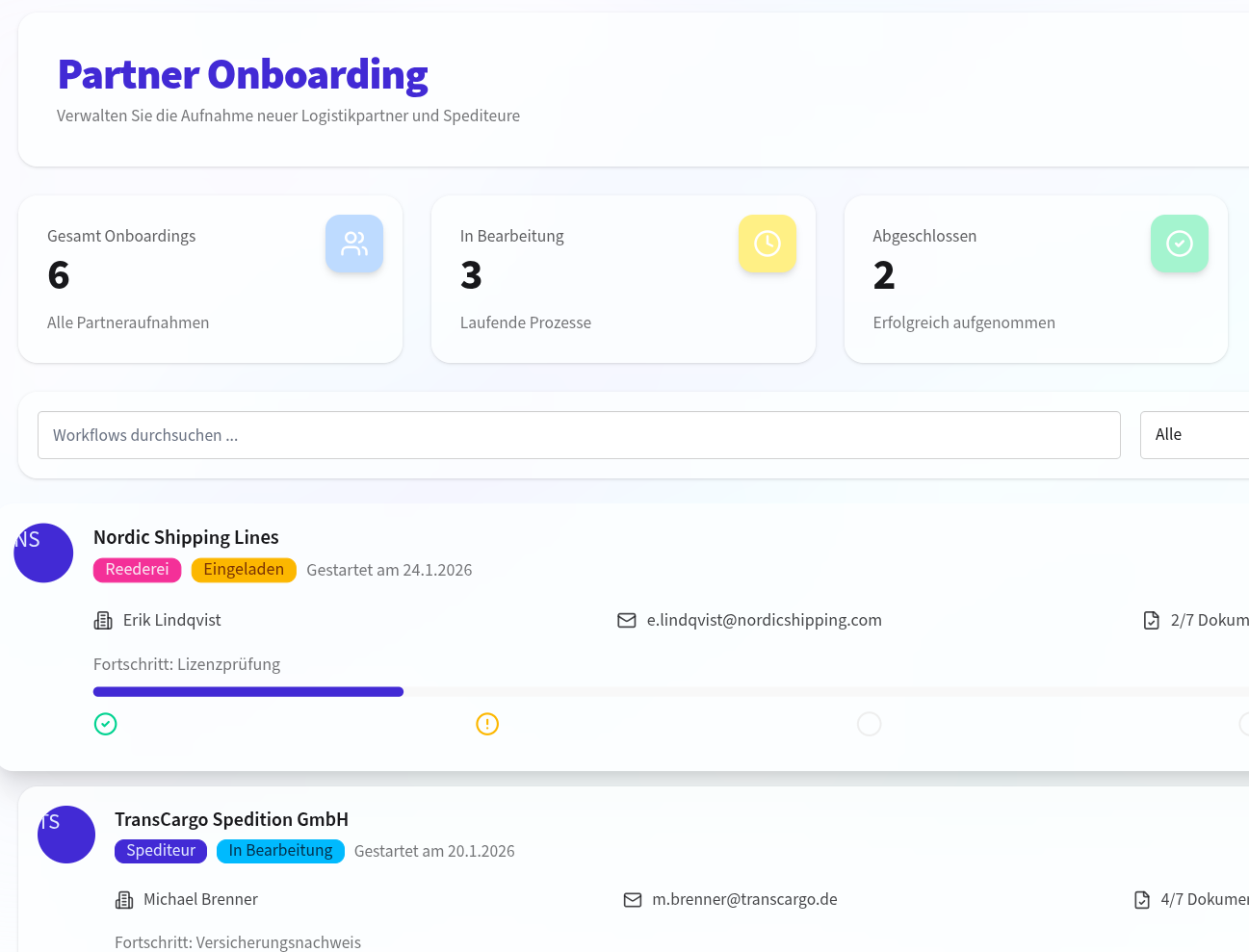Click the TS avatar of TransCargo Spedition GmbH
The image size is (1249, 952).
coord(65,835)
